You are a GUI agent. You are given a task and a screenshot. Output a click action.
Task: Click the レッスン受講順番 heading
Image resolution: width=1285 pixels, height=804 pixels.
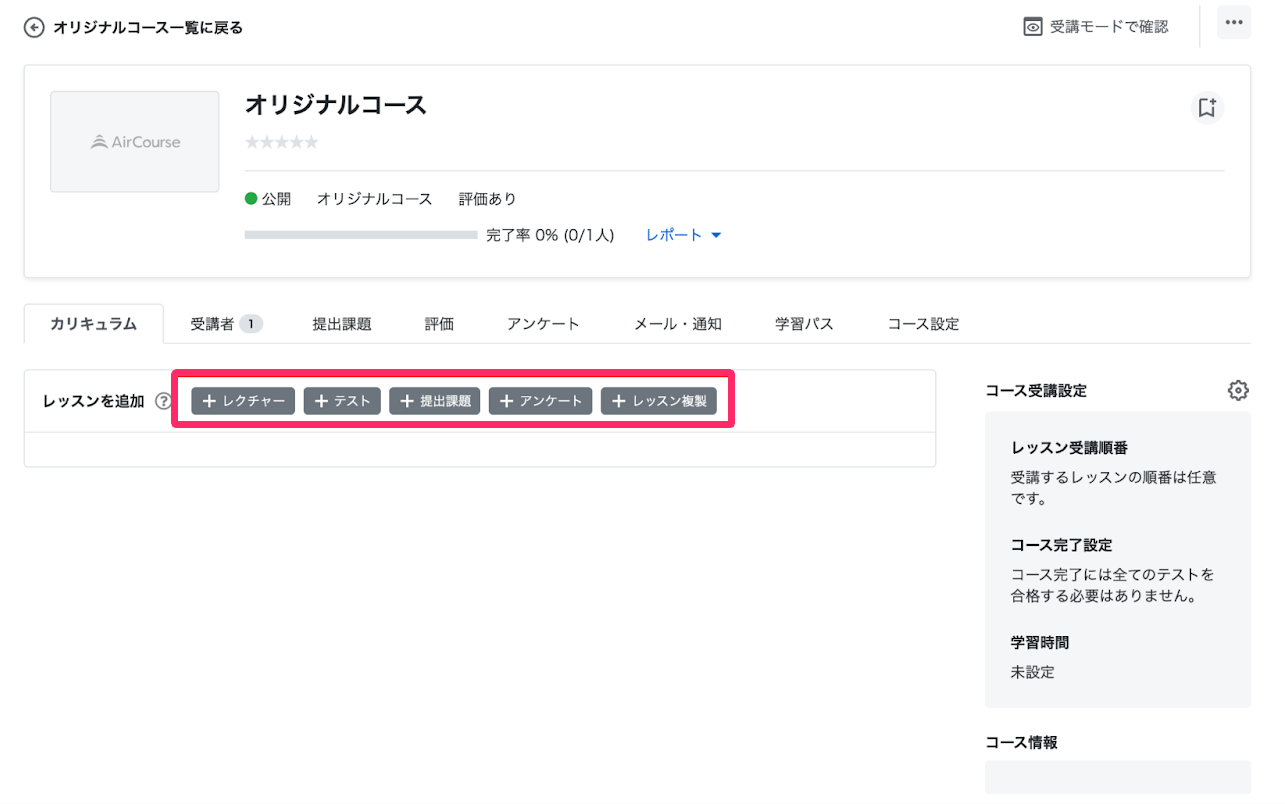(x=1069, y=448)
